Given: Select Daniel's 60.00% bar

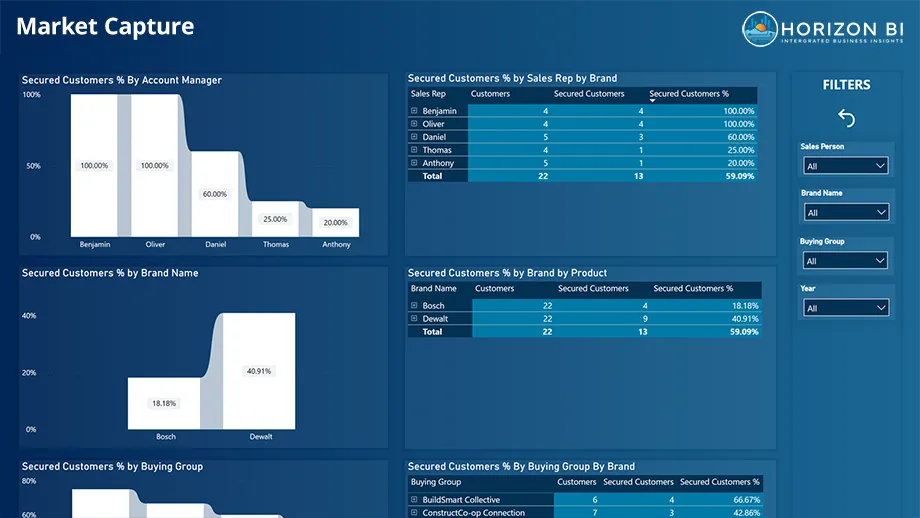Looking at the screenshot, I should coord(215,194).
